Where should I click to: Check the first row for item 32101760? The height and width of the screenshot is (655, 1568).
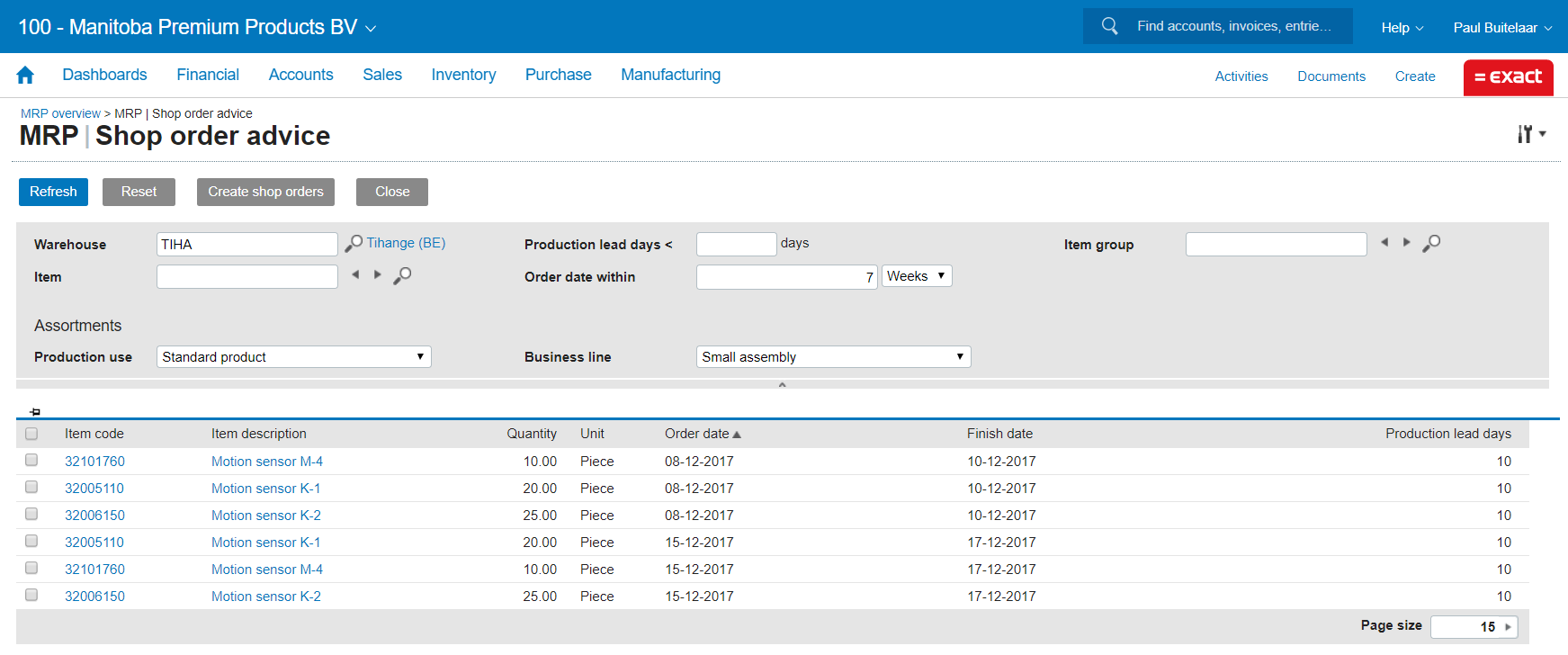click(x=31, y=461)
